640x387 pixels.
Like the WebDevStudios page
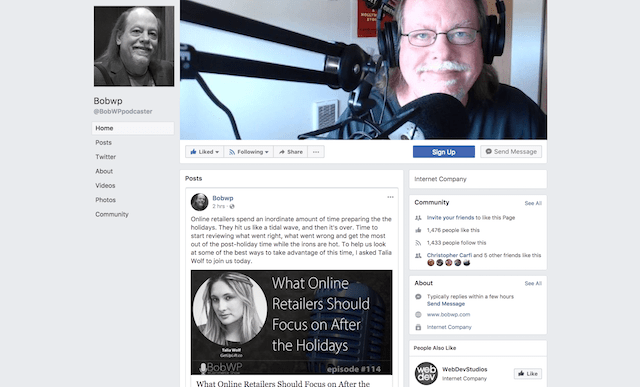[x=528, y=374]
